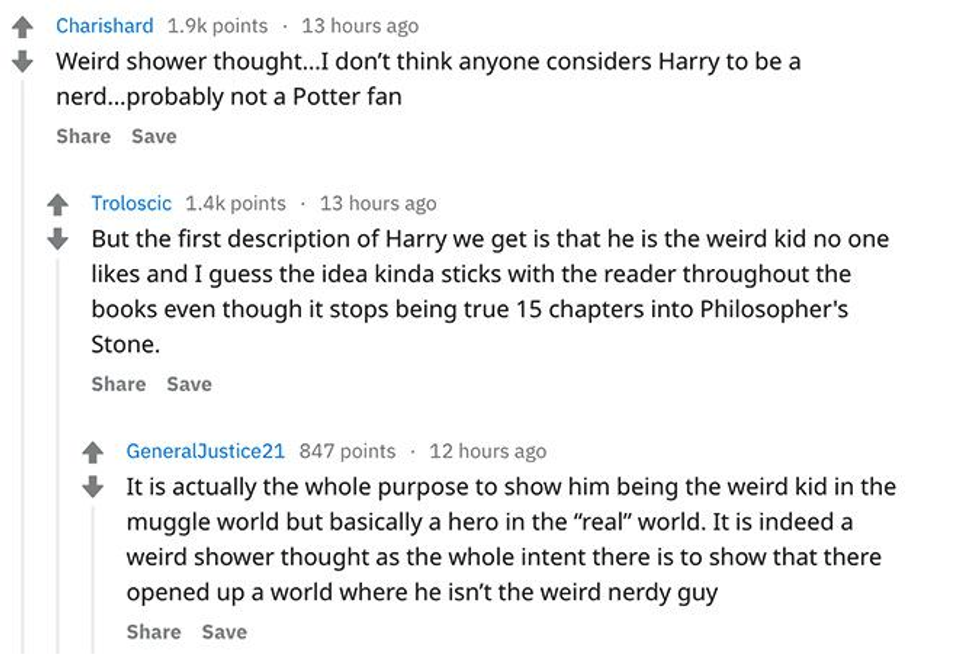Click Charishard's '13 hours ago' timestamp
Image resolution: width=980 pixels, height=662 pixels.
pyautogui.click(x=360, y=26)
